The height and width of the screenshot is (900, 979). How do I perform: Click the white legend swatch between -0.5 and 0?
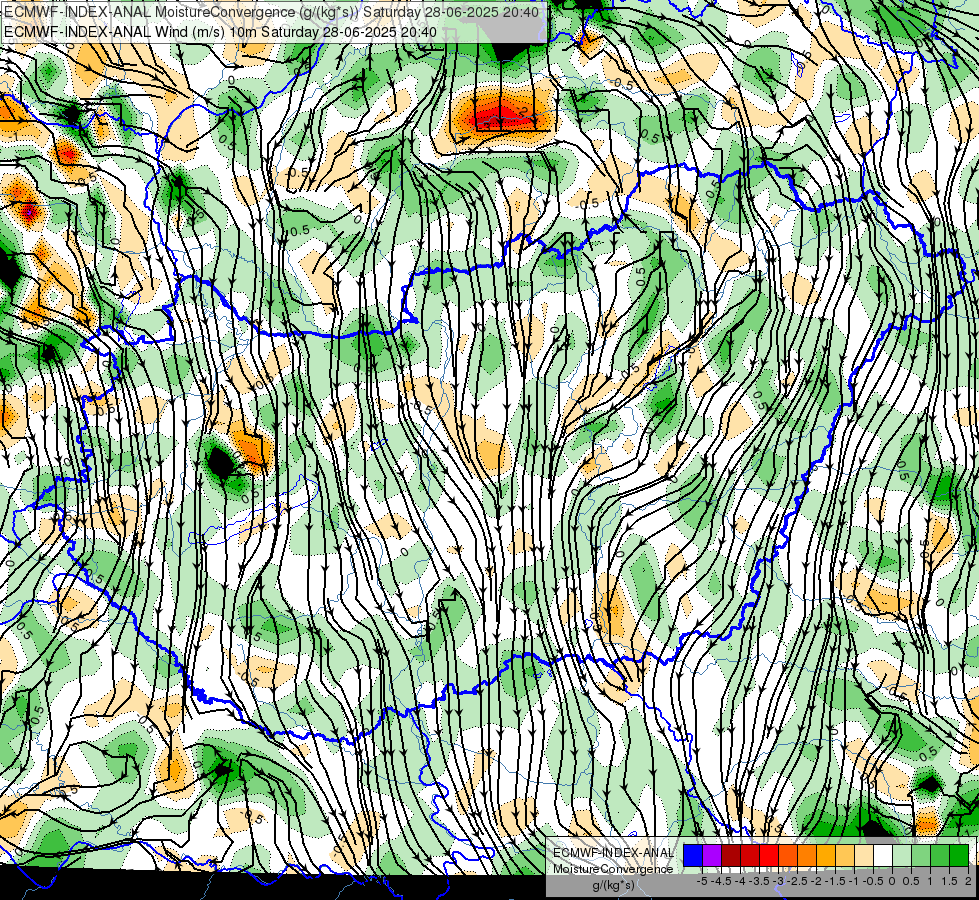(x=883, y=855)
